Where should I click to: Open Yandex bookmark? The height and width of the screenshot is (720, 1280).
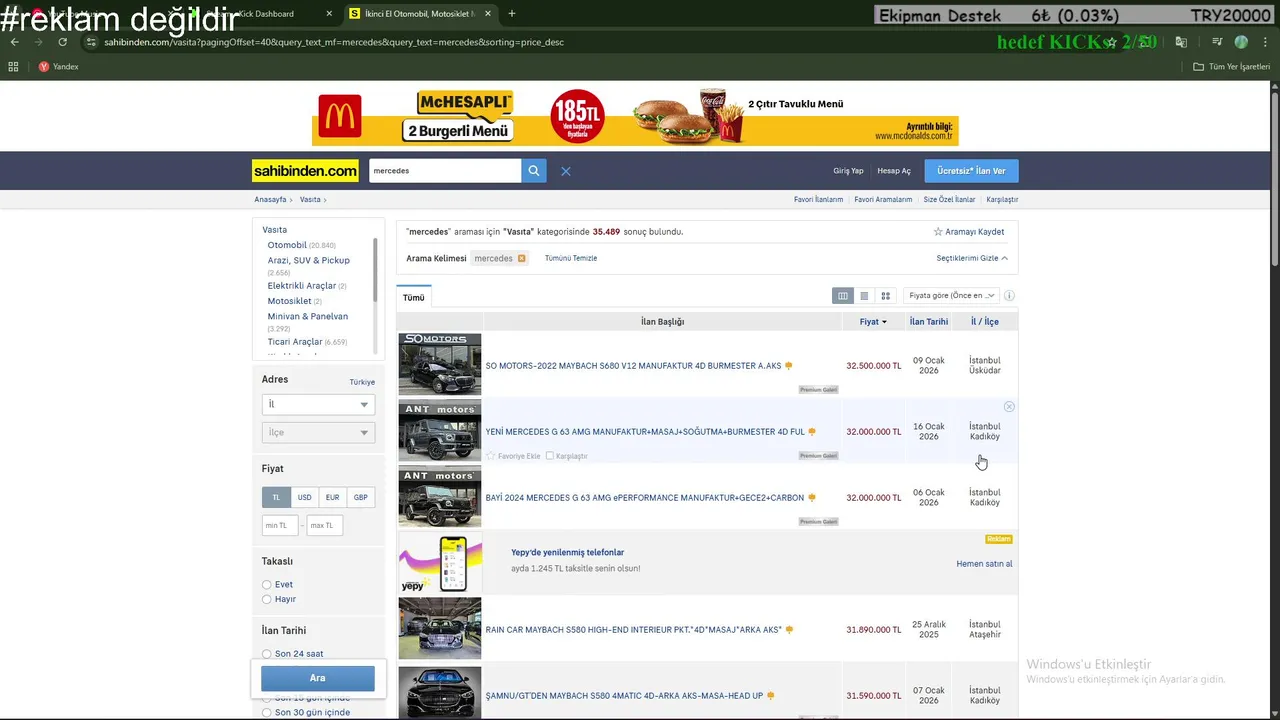[x=58, y=67]
